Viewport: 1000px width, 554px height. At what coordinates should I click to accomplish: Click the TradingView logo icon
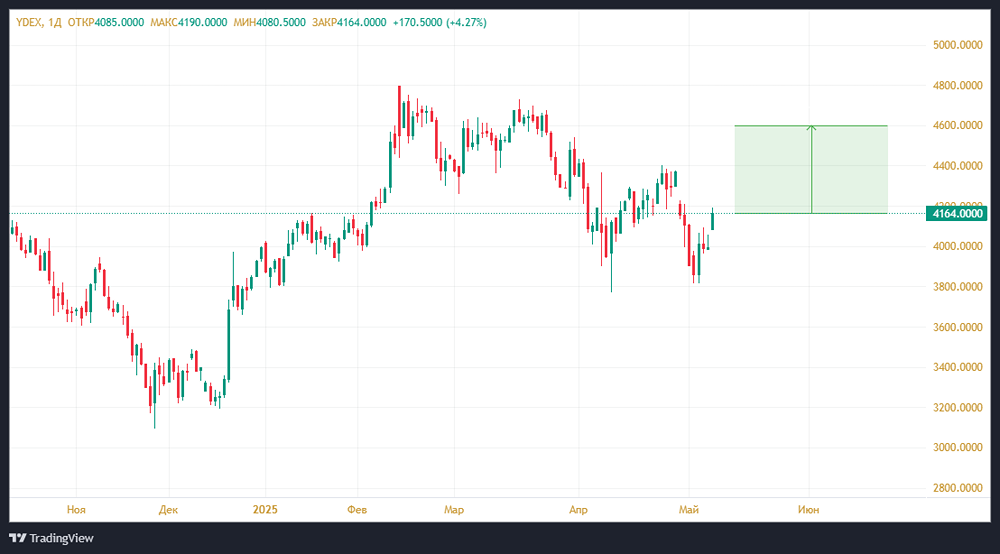tap(17, 538)
